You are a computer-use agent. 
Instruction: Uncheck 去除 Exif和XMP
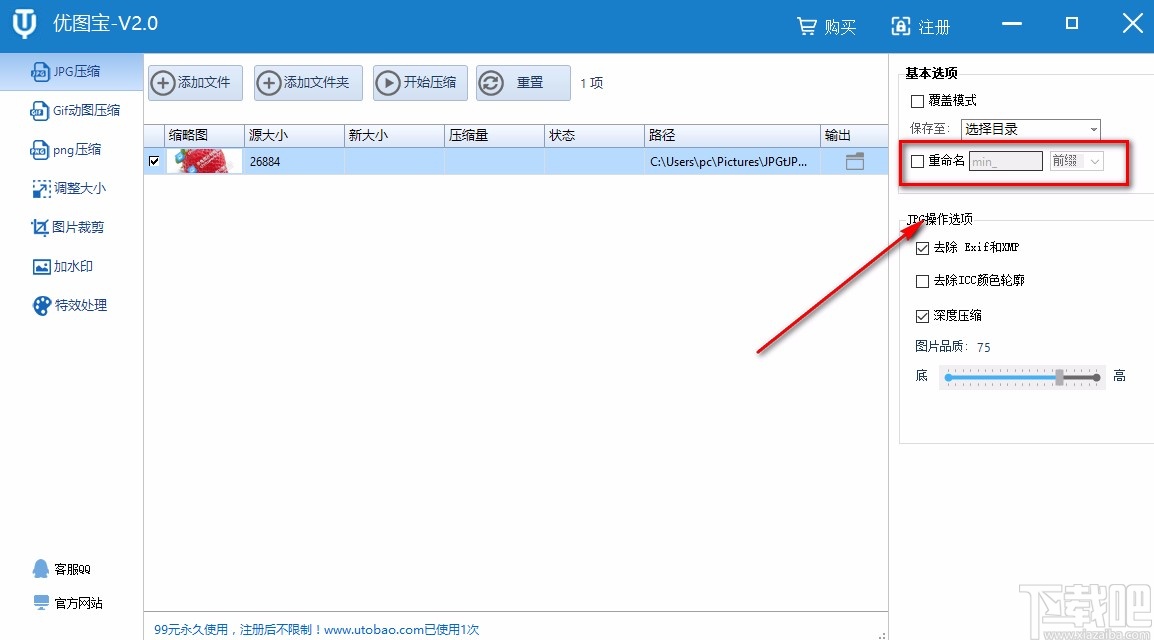(922, 248)
